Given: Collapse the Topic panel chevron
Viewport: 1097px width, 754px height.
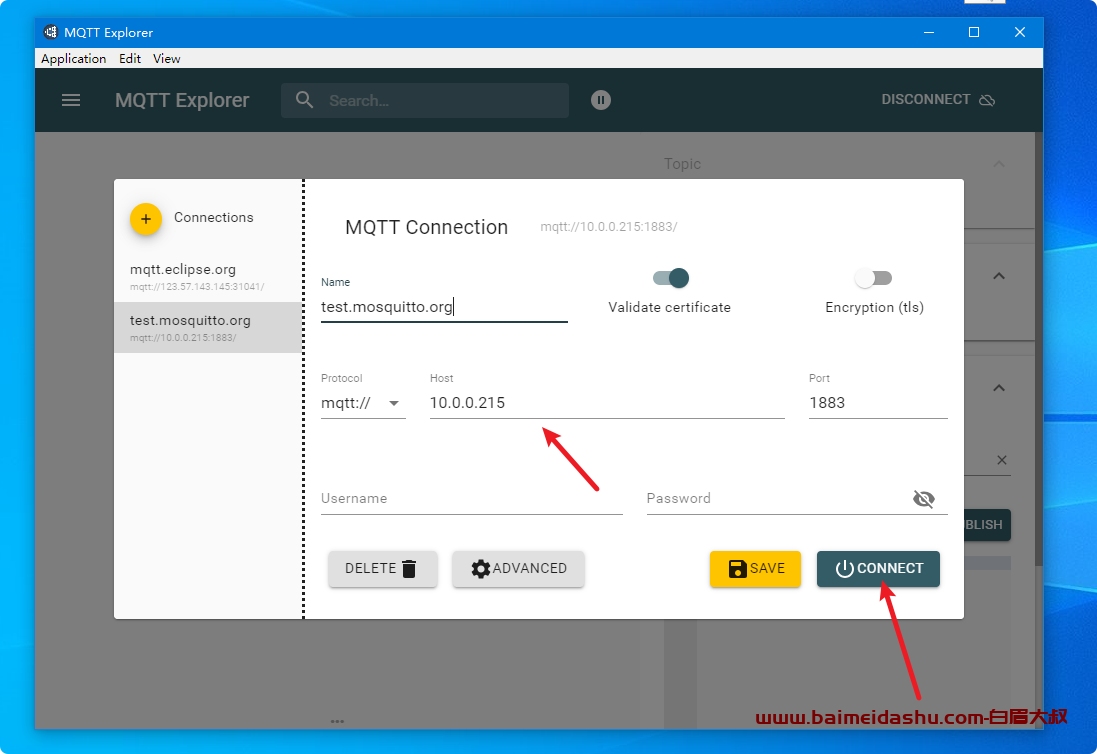Looking at the screenshot, I should (998, 164).
